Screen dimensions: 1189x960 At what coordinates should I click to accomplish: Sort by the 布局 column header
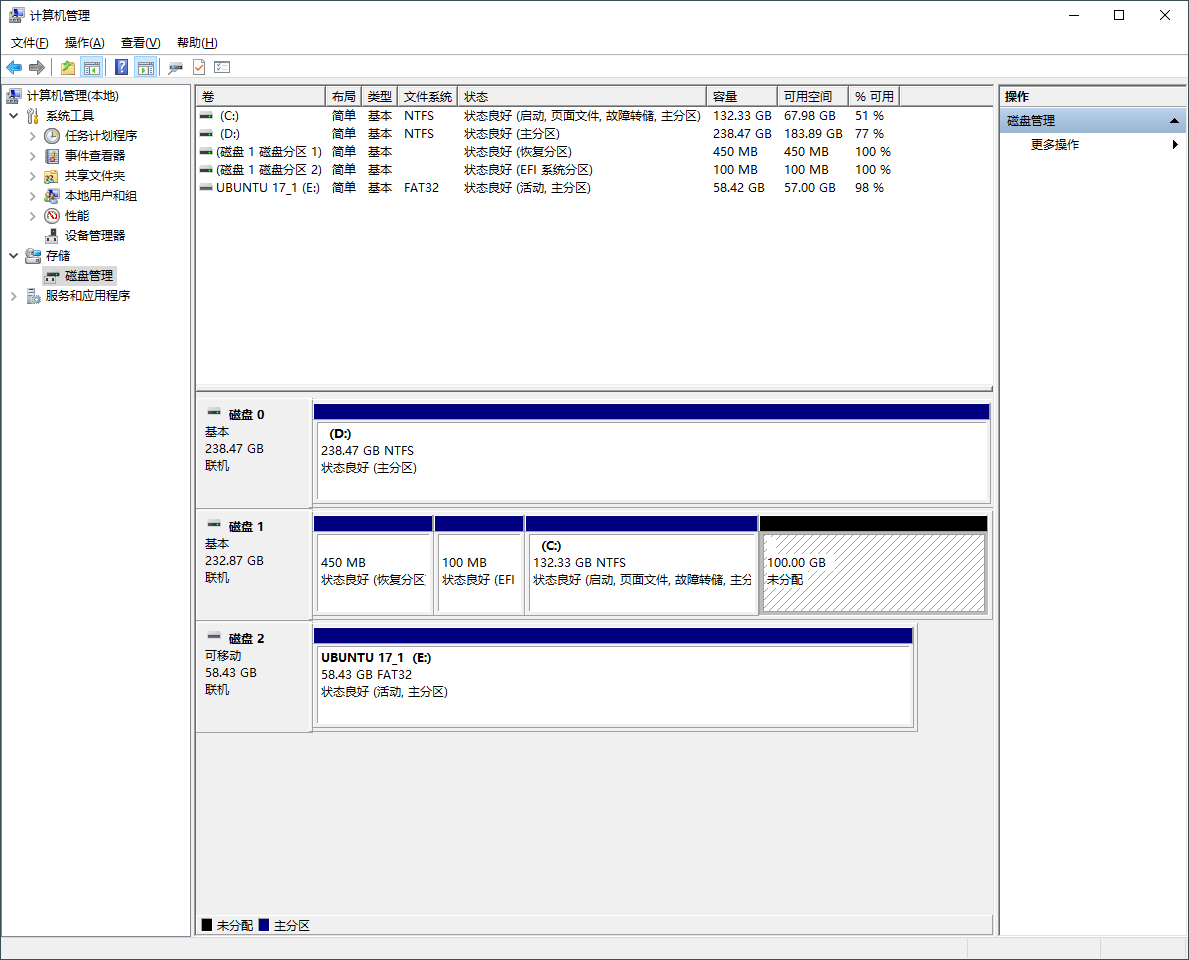pos(344,96)
